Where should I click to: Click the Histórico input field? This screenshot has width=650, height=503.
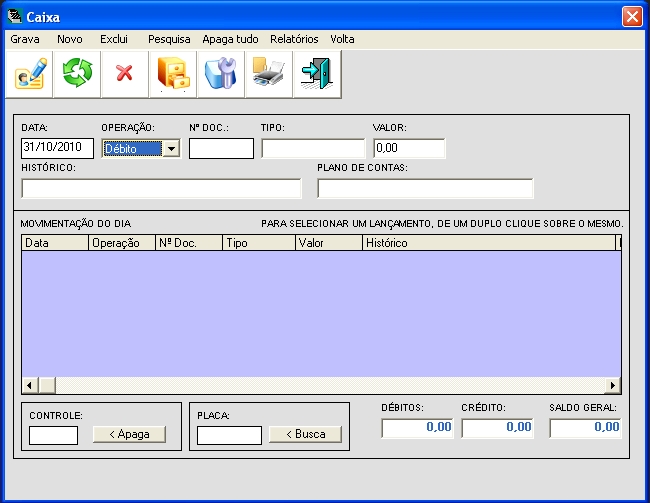[x=161, y=188]
